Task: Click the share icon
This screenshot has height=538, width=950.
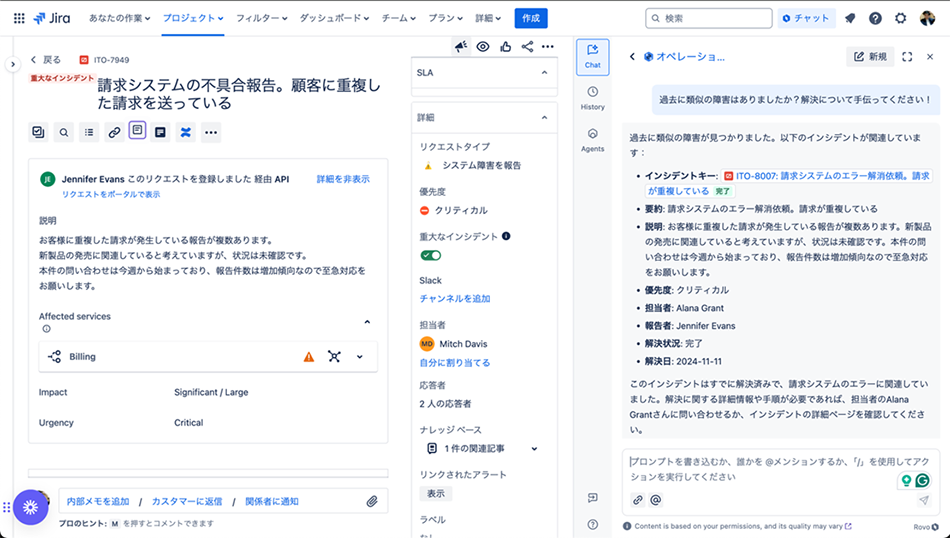Action: click(x=528, y=47)
